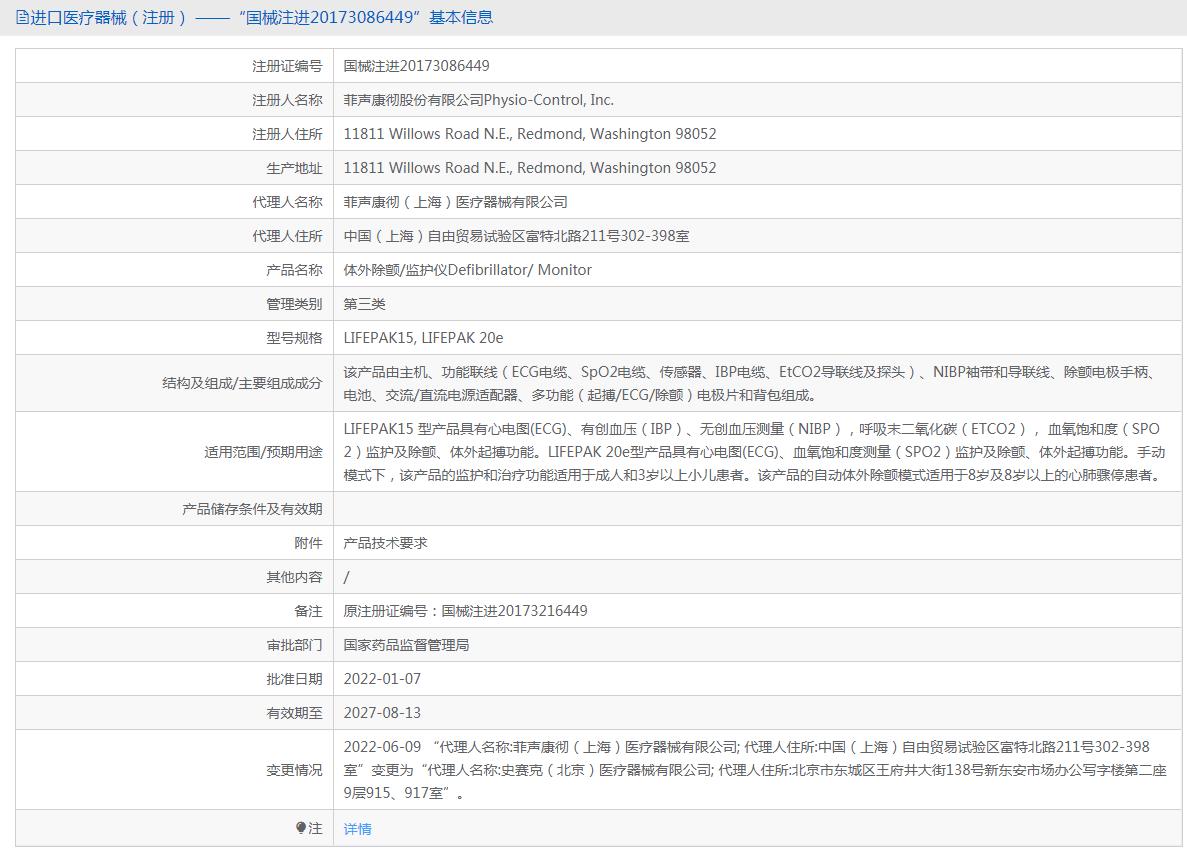Select approval department 国家药品监督管理局
The width and height of the screenshot is (1187, 848).
point(407,645)
